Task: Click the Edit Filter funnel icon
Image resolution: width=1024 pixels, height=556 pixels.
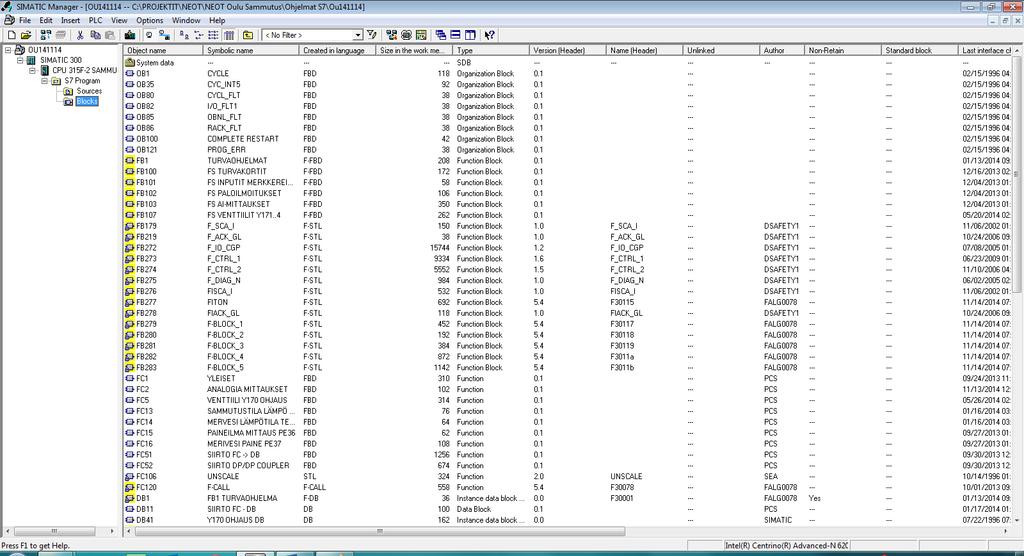Action: tap(372, 35)
